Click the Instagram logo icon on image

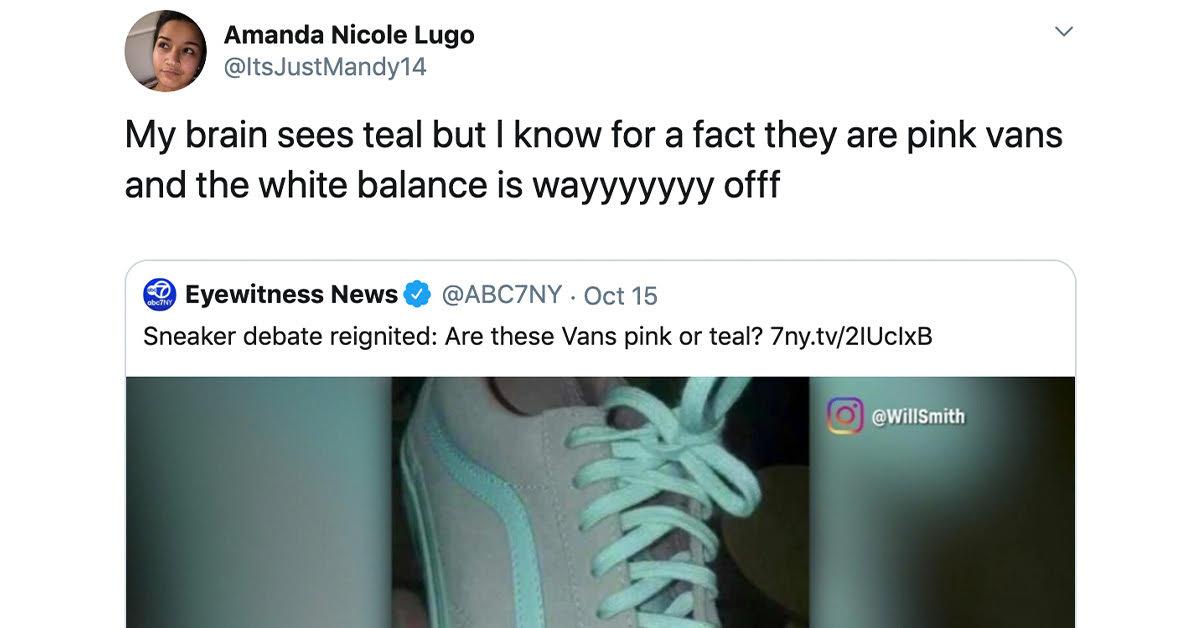845,416
